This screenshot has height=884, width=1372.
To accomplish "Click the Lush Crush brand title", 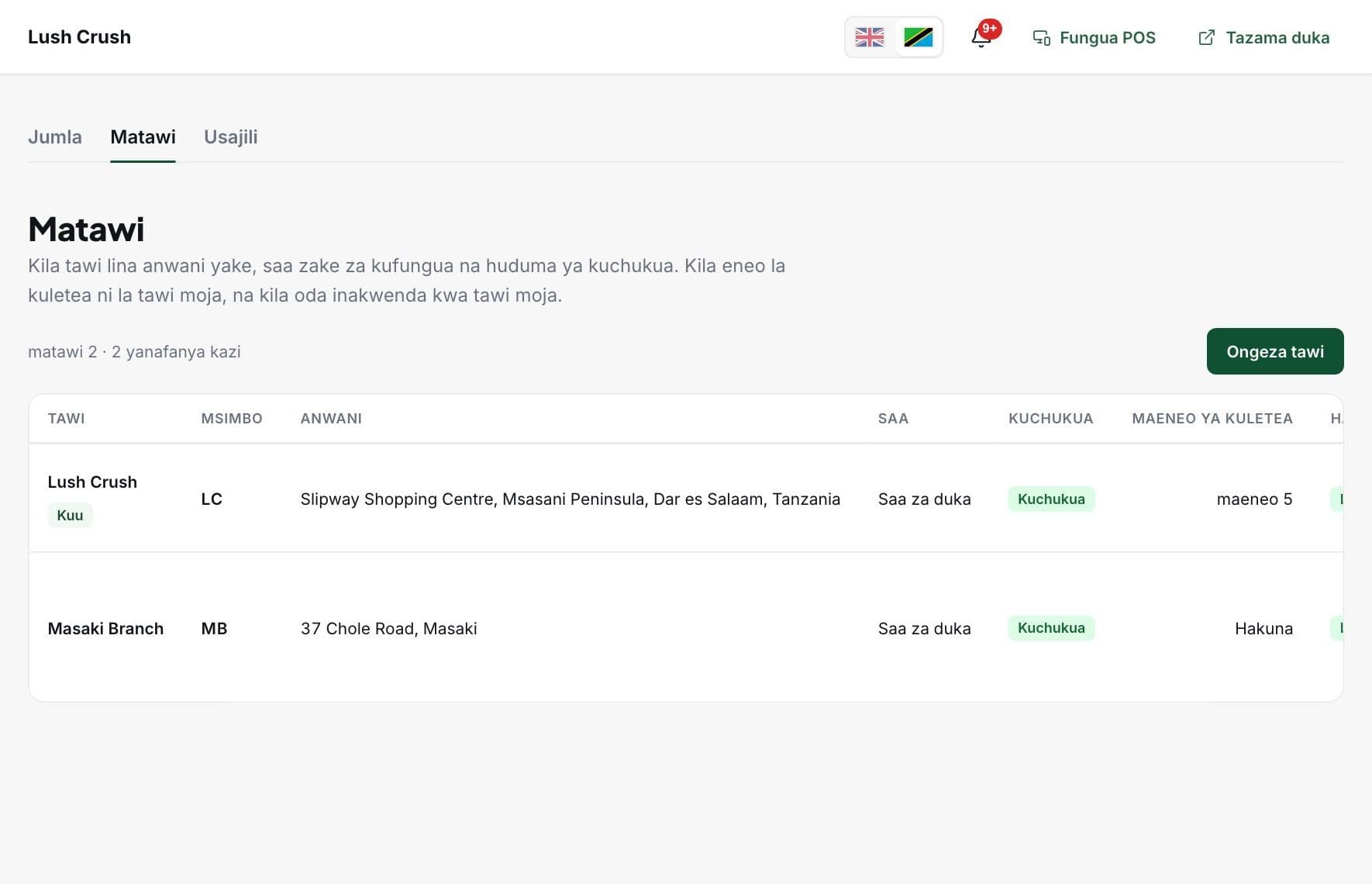I will pyautogui.click(x=79, y=37).
